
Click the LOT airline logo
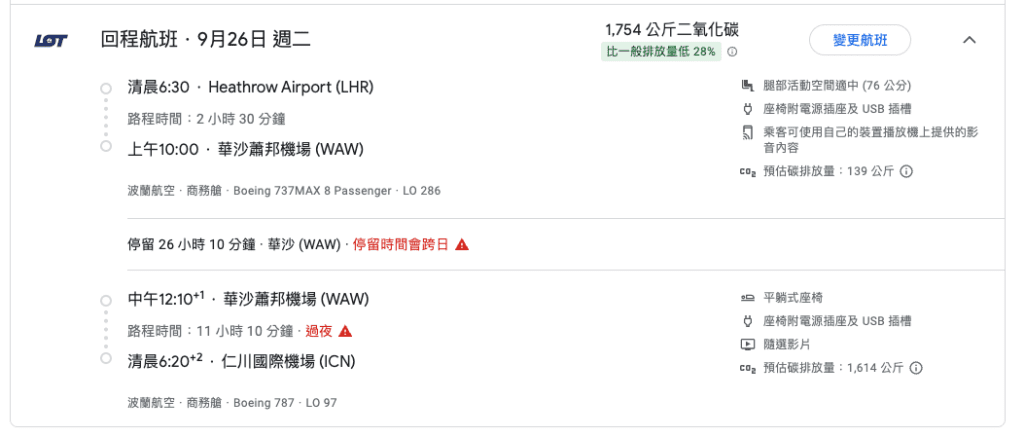tap(50, 41)
